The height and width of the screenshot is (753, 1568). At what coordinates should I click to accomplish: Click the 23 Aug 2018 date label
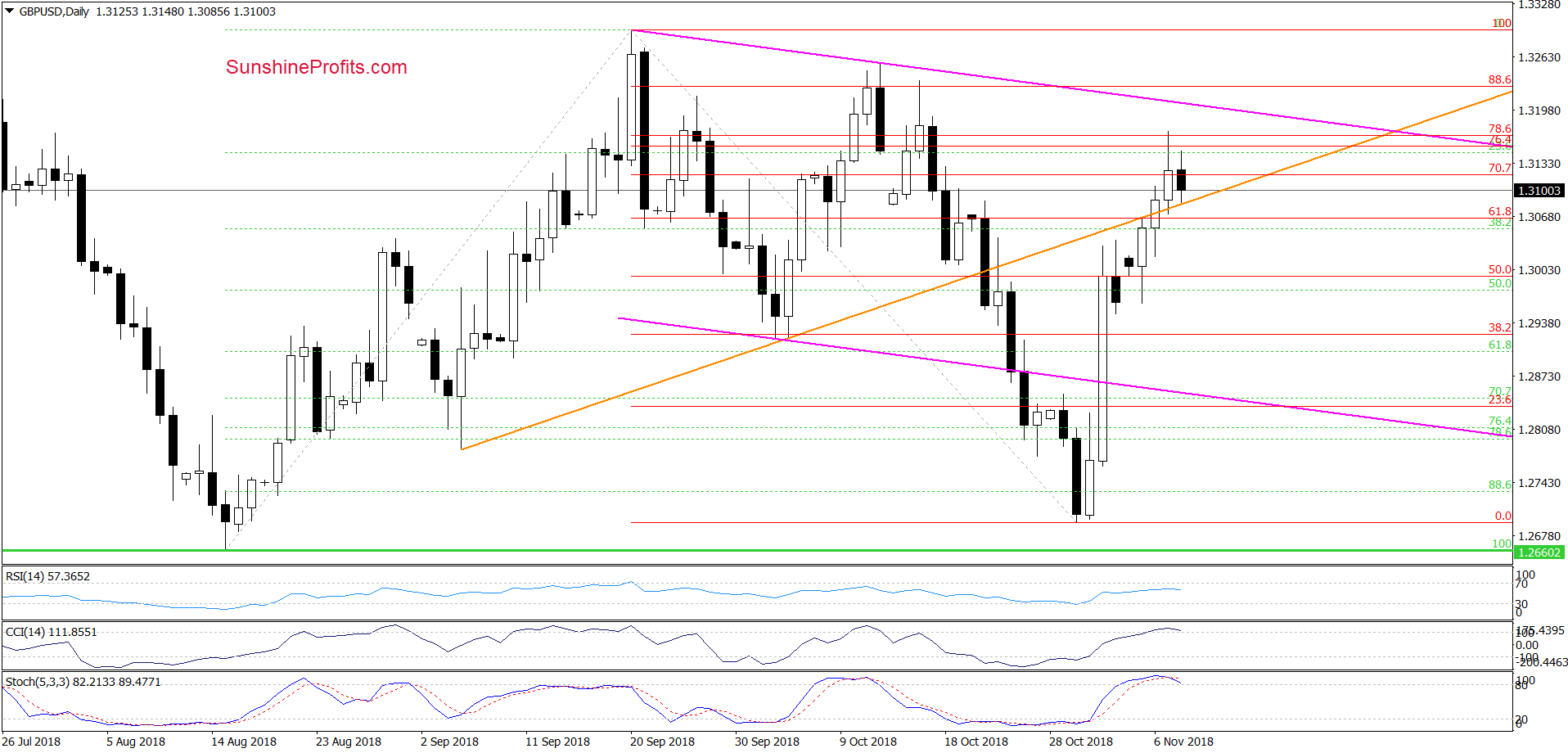(x=349, y=742)
